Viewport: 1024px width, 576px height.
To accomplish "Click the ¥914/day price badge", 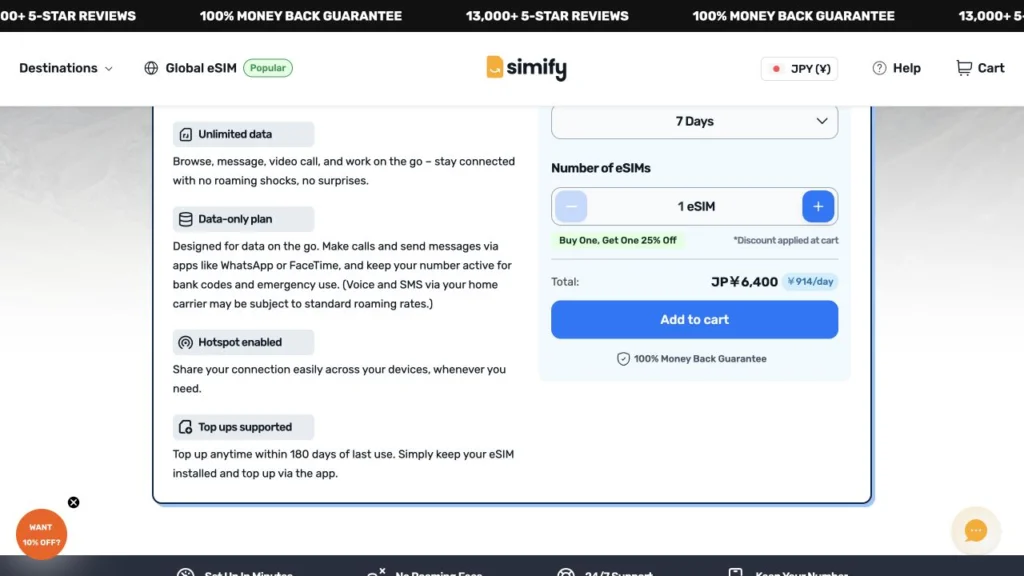I will pyautogui.click(x=810, y=281).
